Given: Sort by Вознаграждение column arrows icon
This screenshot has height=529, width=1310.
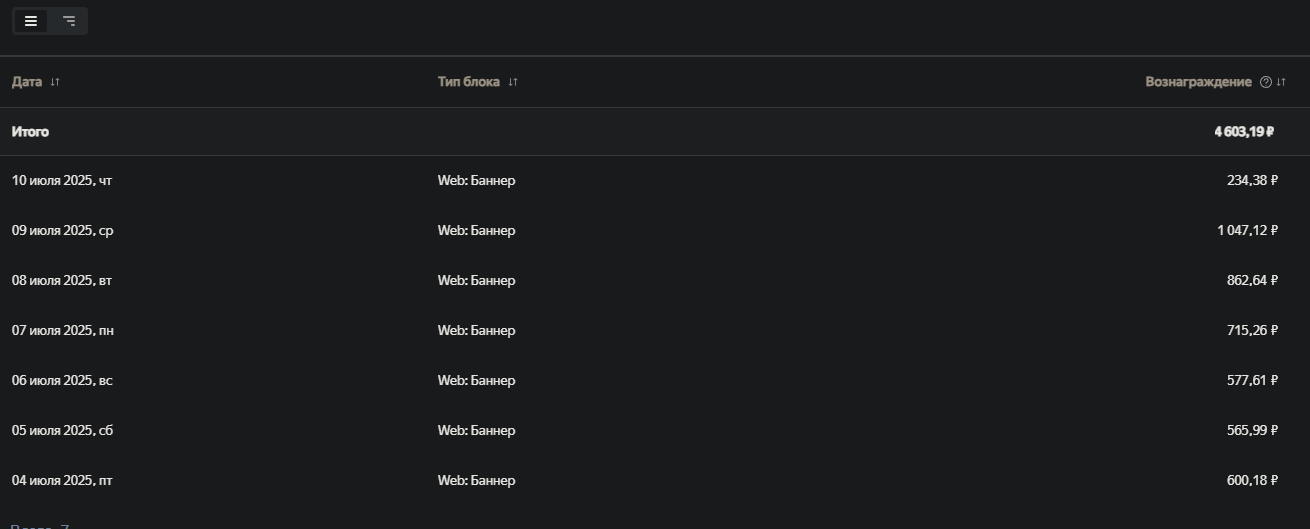Looking at the screenshot, I should (1281, 82).
